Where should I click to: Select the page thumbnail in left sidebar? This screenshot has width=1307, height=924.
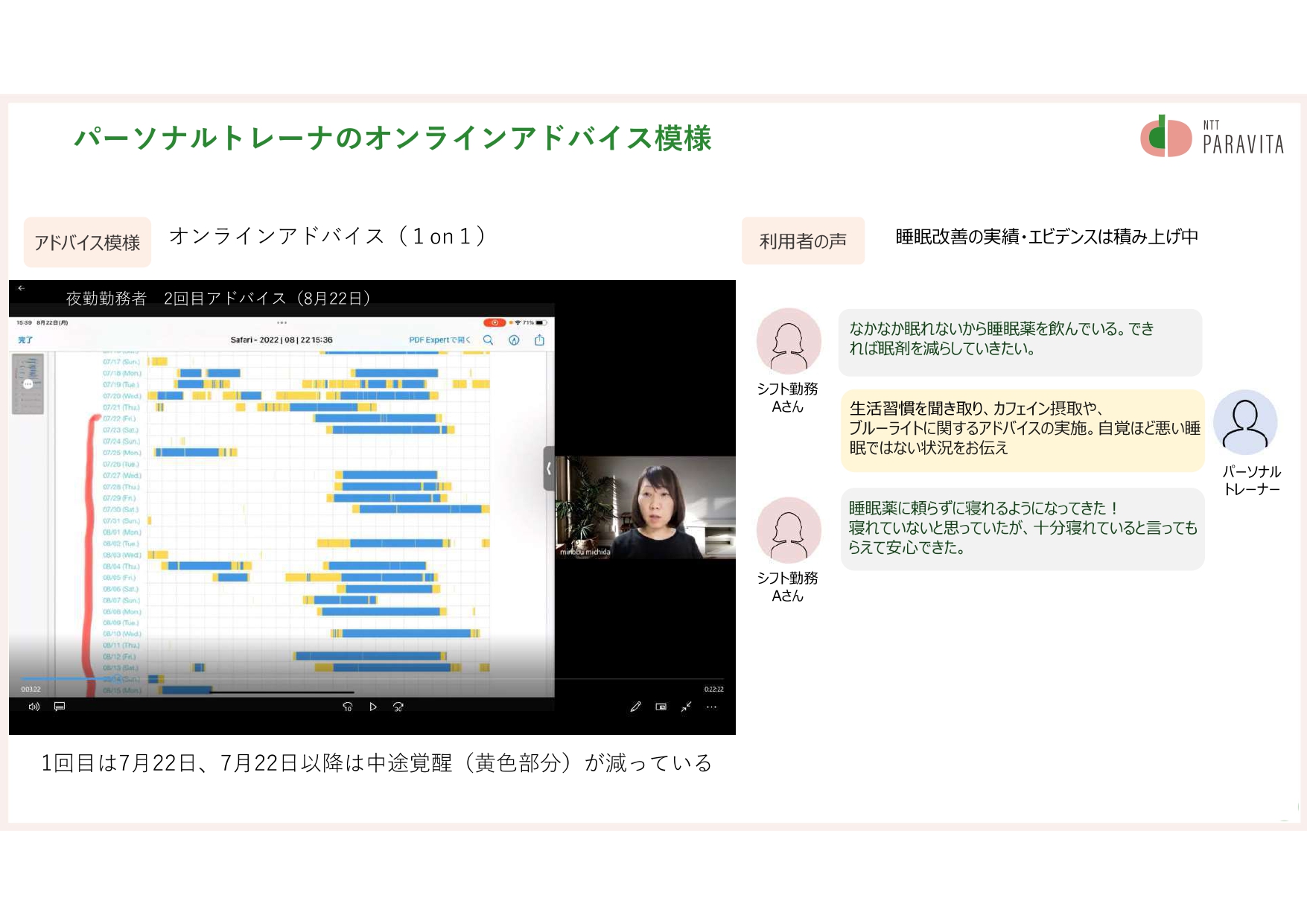tap(28, 383)
